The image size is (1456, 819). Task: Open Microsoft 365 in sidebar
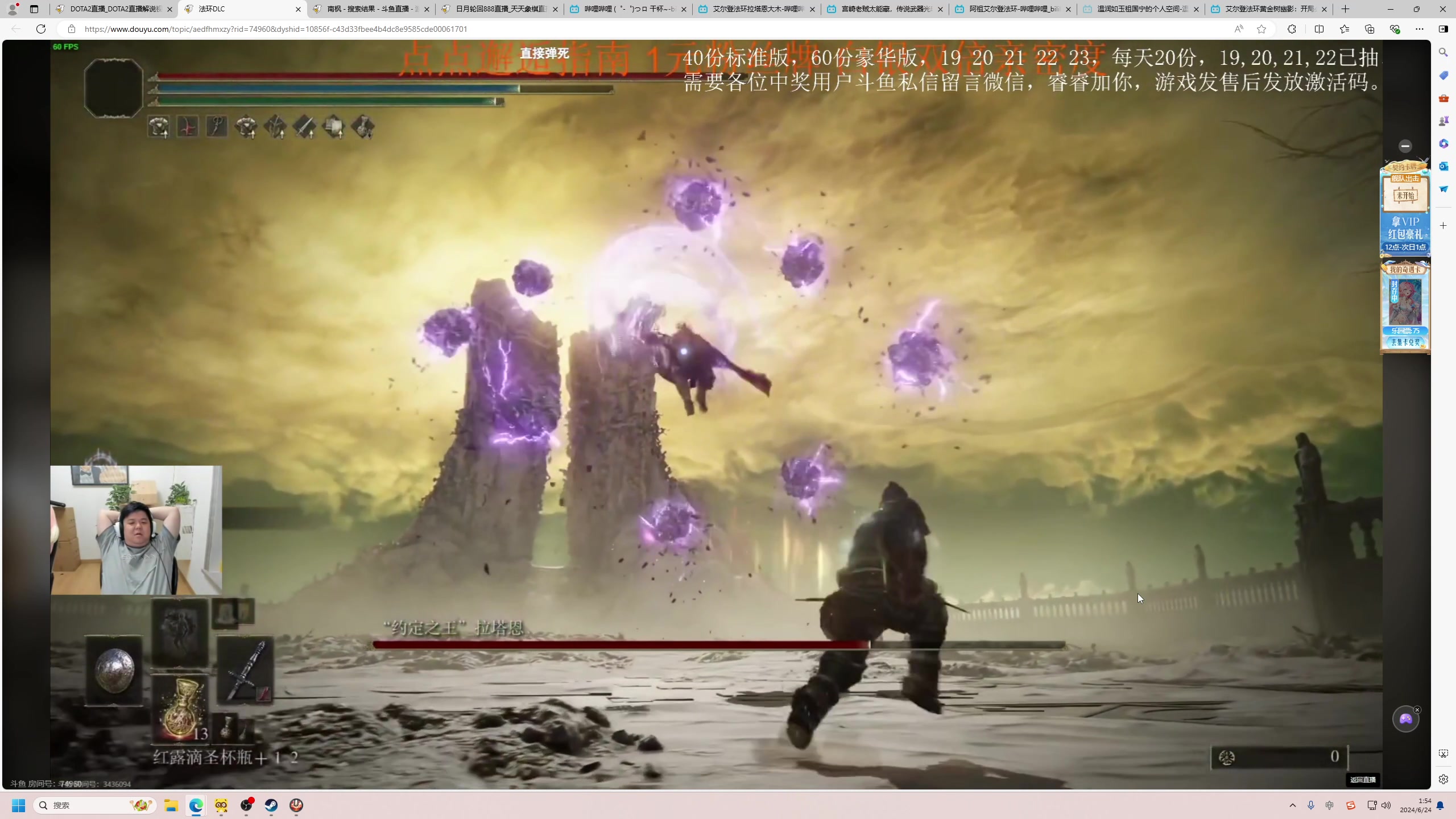click(1443, 143)
